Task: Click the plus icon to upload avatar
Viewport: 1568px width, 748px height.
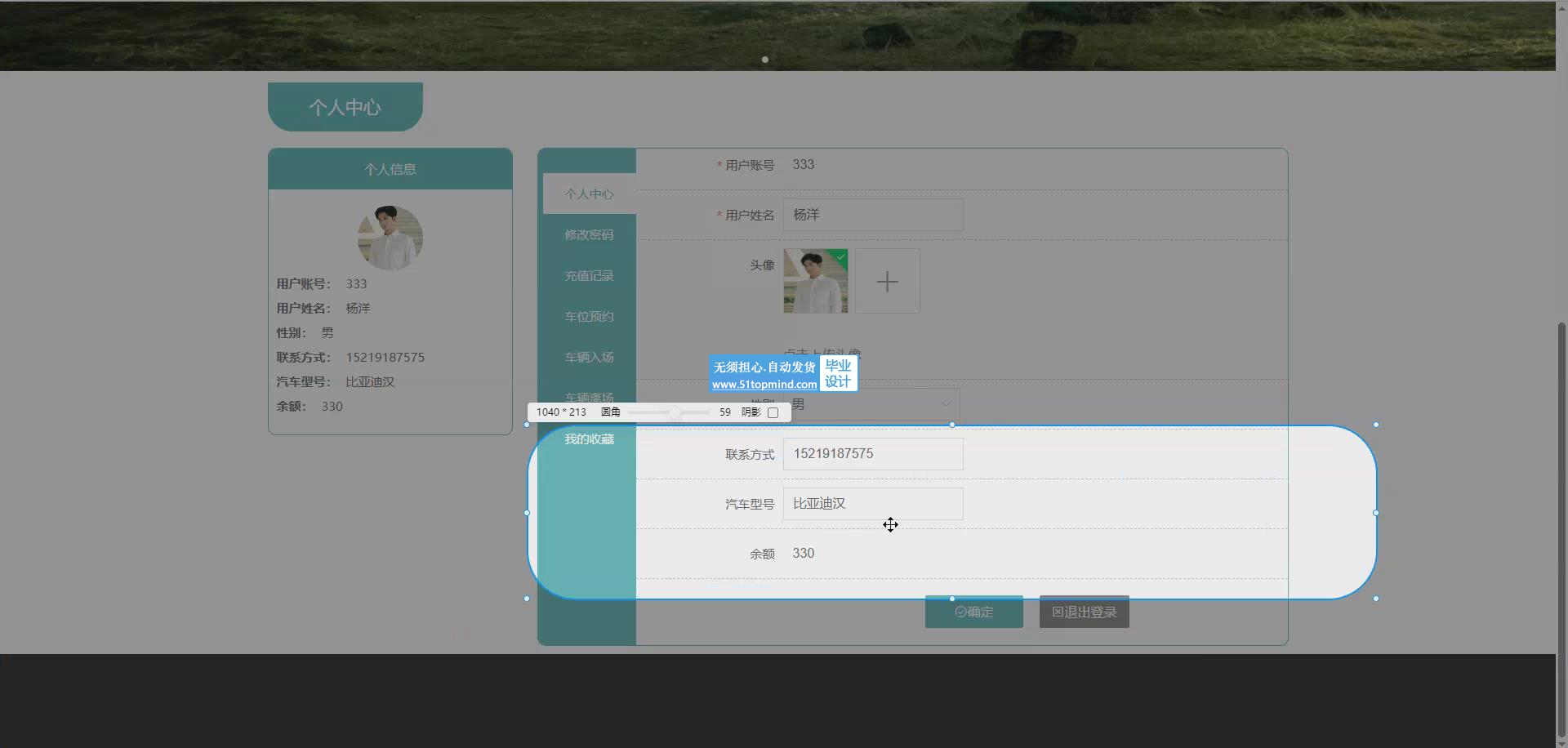Action: (x=887, y=282)
